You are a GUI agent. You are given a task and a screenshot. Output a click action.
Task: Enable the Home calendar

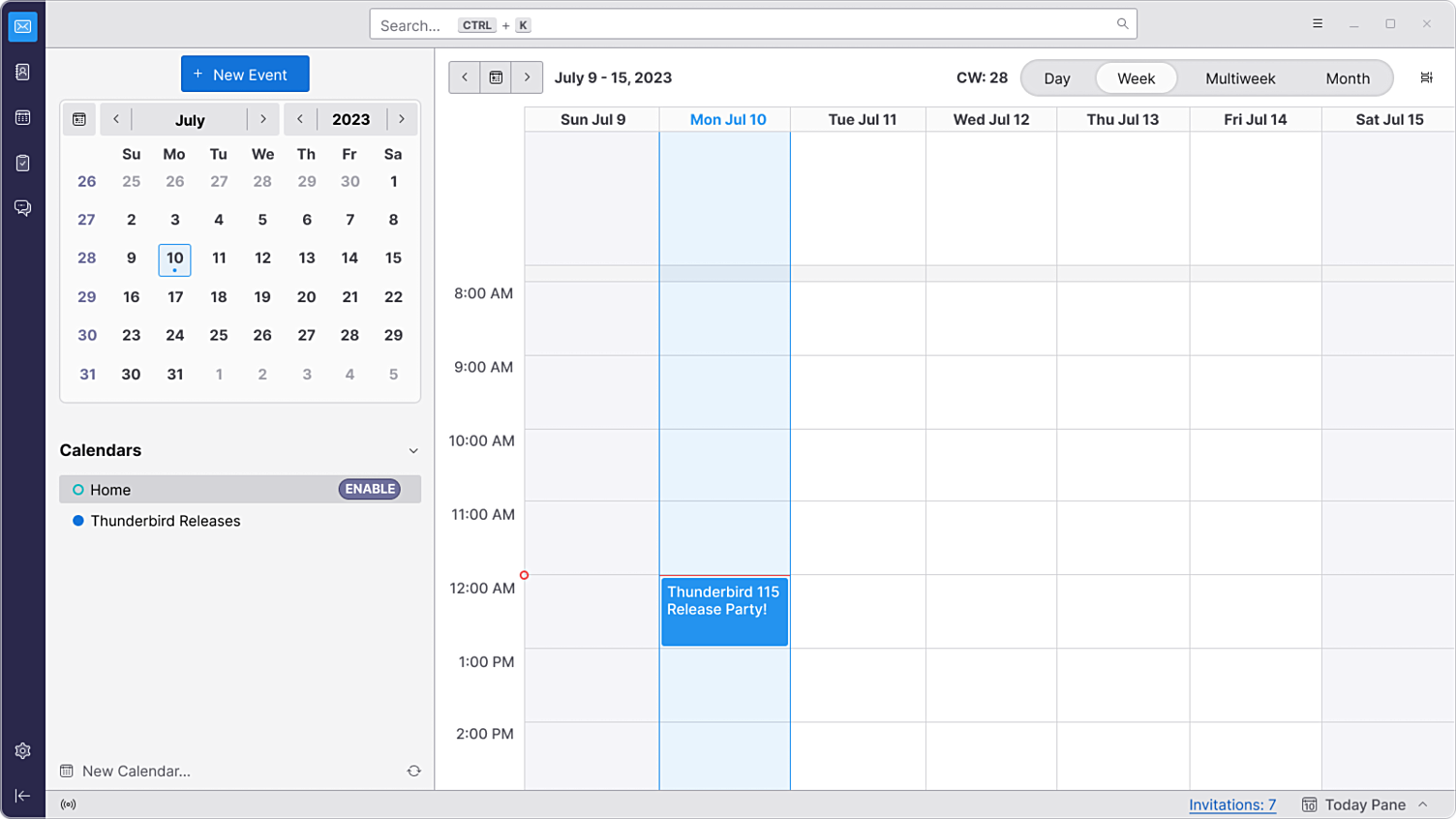click(370, 489)
